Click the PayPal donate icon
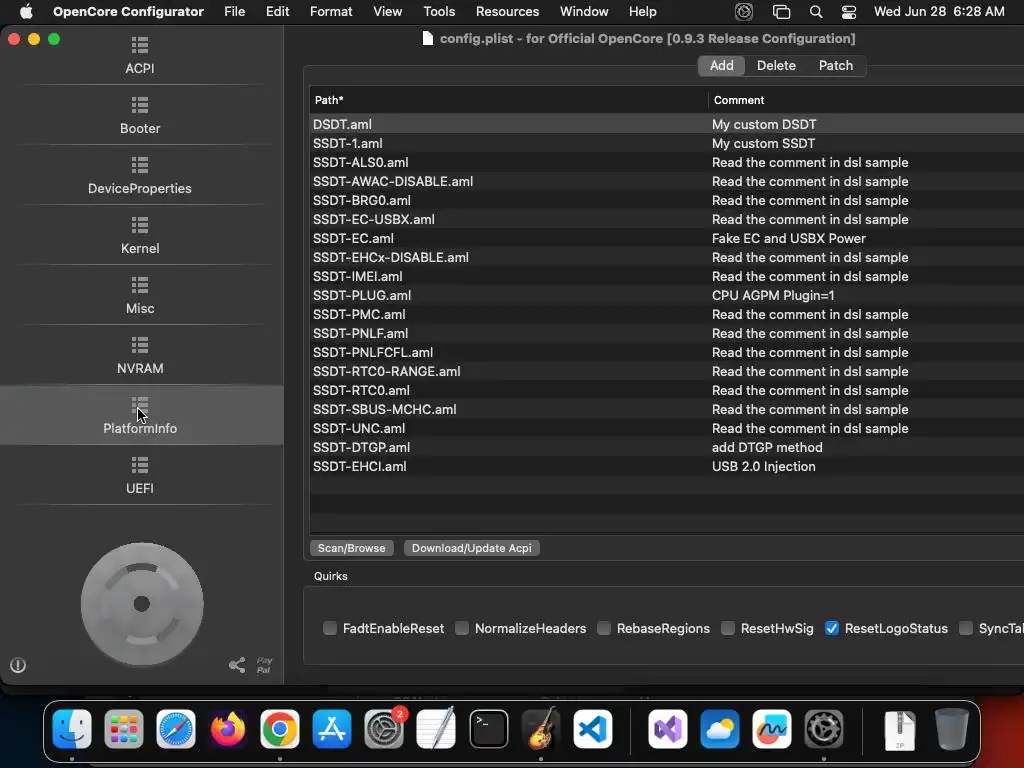This screenshot has width=1024, height=768. pos(264,665)
